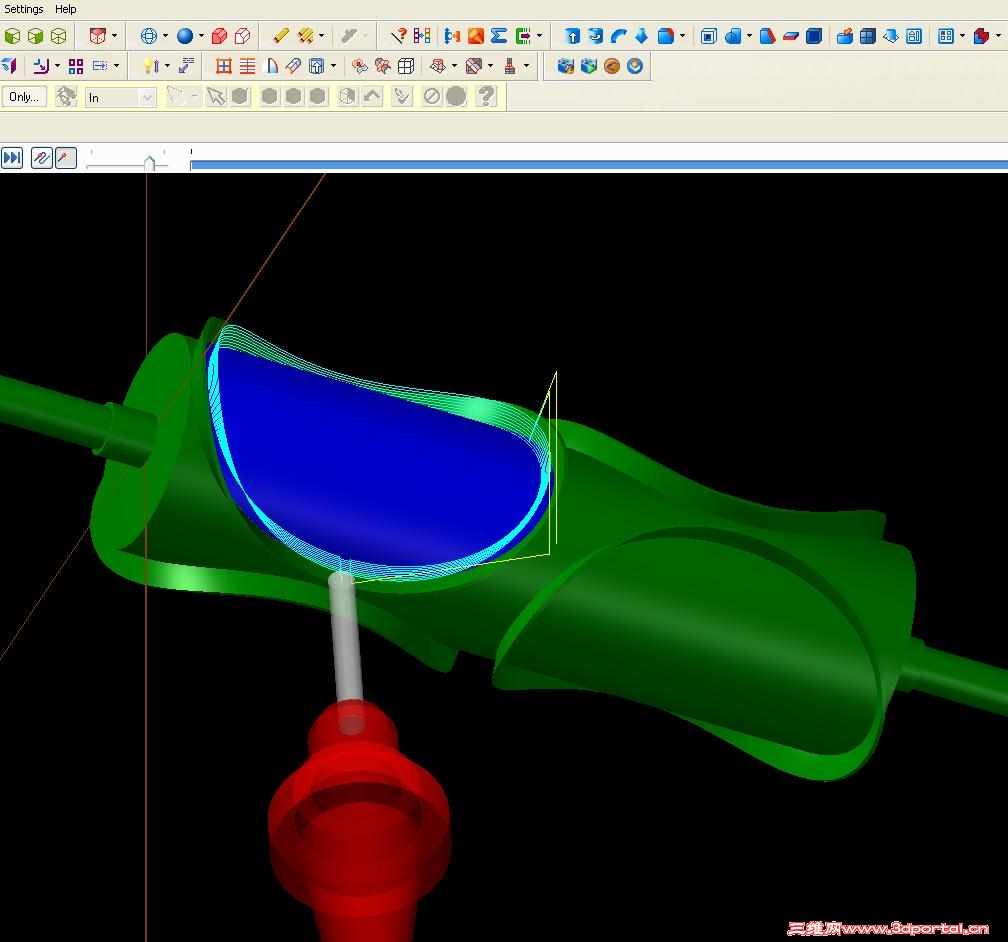This screenshot has height=942, width=1008.
Task: Toggle the toolpath trace display button
Action: click(41, 158)
